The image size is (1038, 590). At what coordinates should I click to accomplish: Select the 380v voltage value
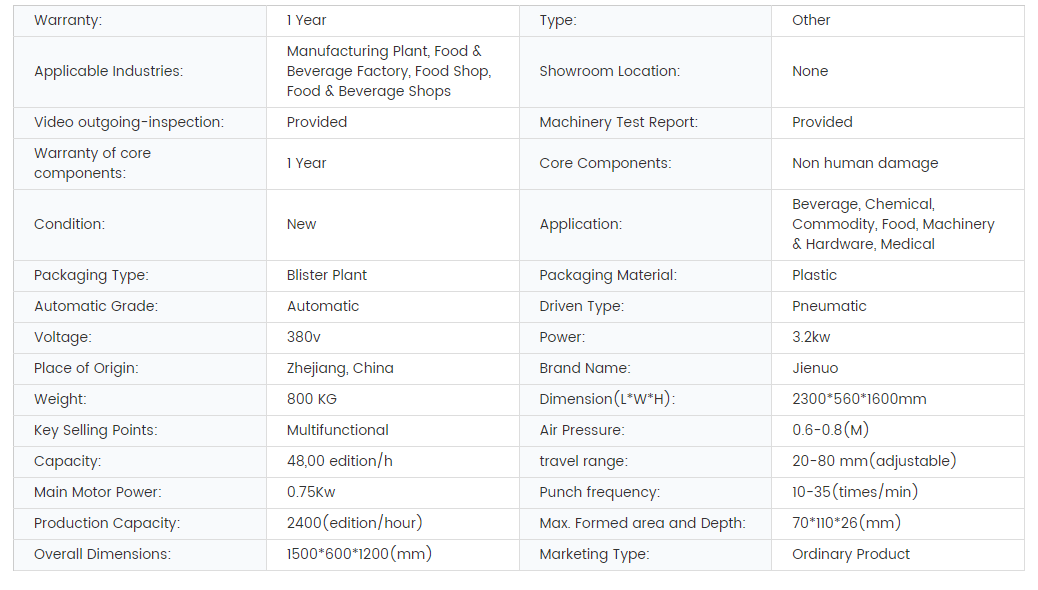[303, 337]
